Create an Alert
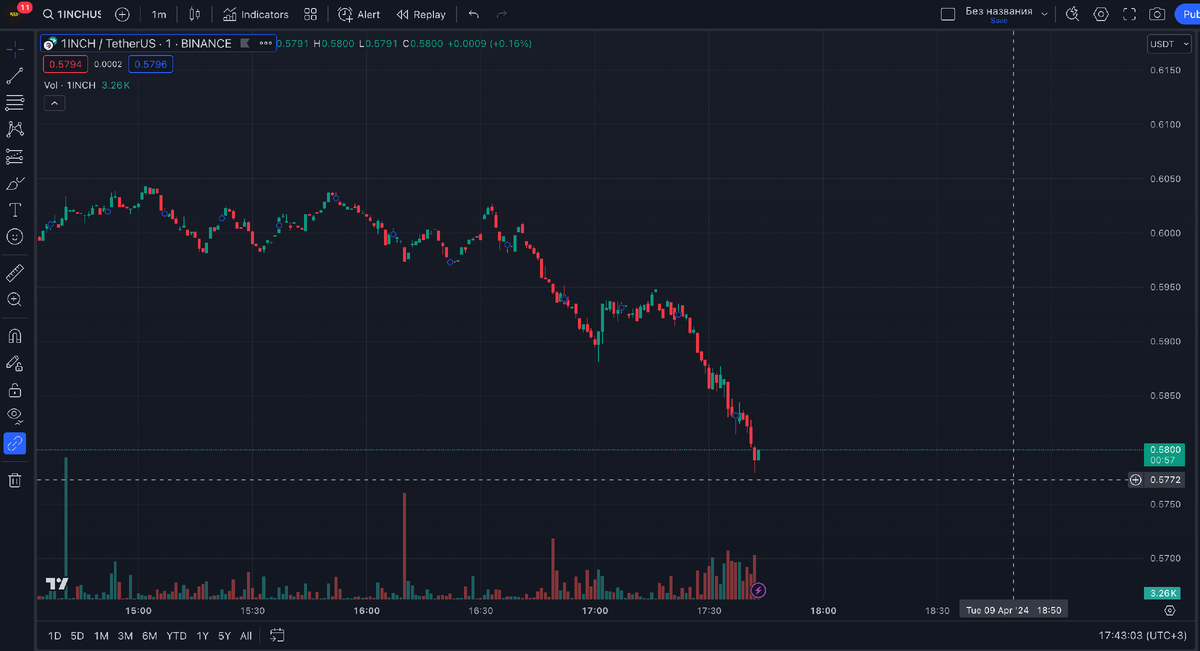The height and width of the screenshot is (651, 1200). click(359, 15)
